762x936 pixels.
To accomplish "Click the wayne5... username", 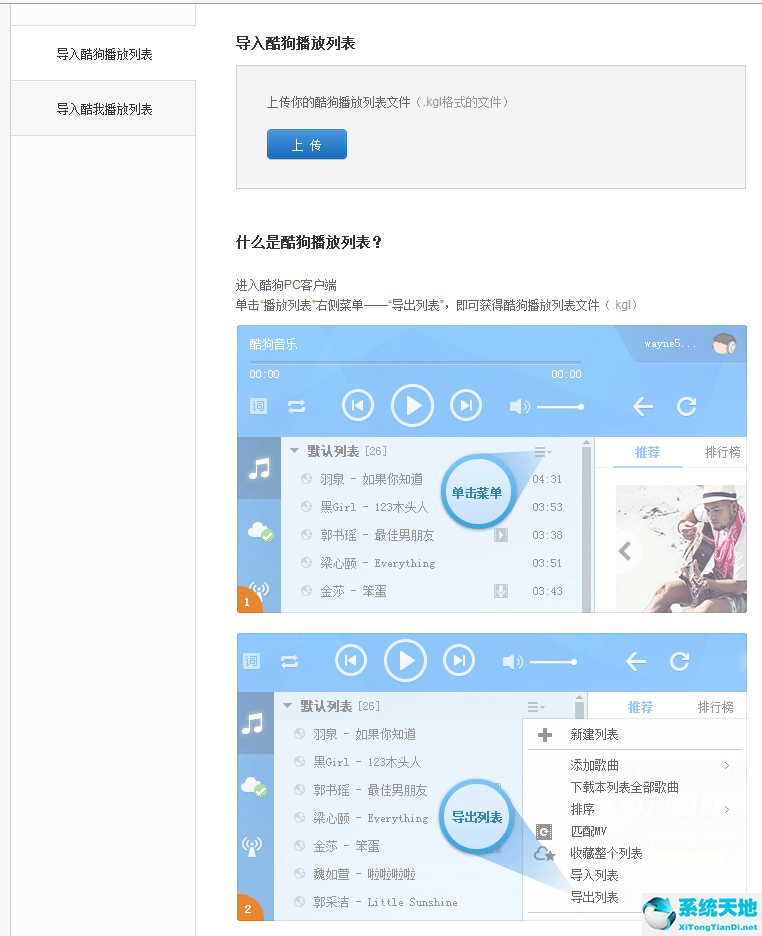I will (x=670, y=344).
